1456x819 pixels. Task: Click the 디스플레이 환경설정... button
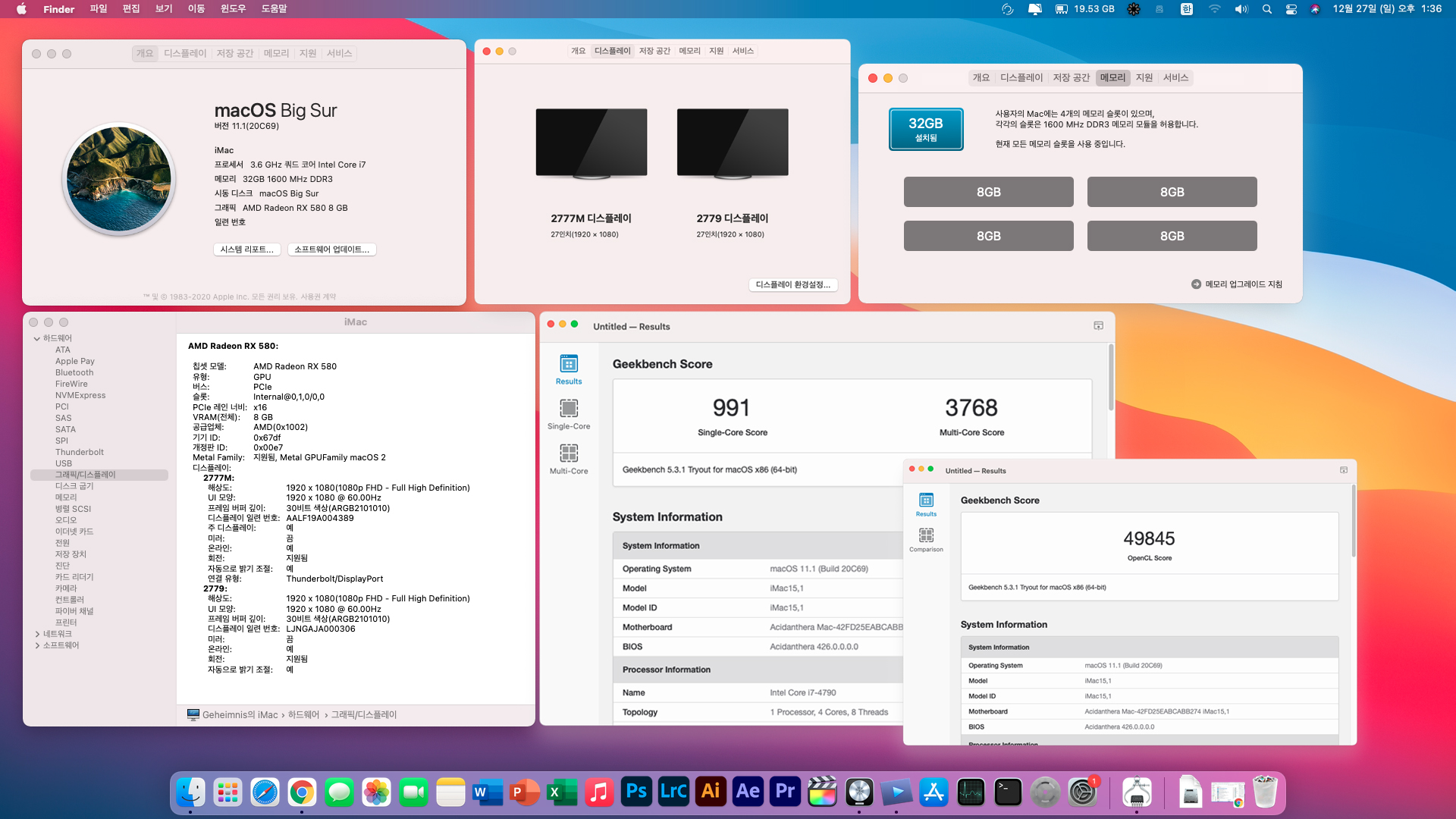(x=792, y=284)
